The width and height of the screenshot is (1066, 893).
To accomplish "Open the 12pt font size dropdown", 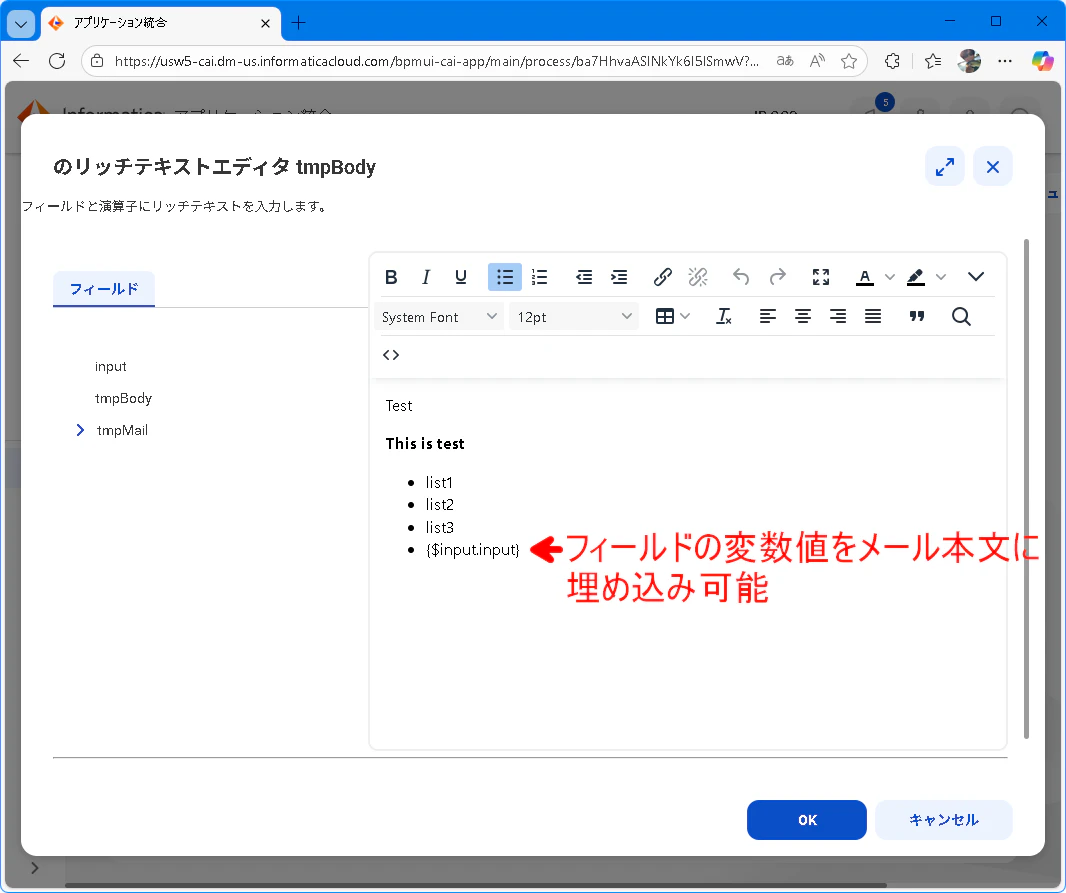I will (x=574, y=317).
